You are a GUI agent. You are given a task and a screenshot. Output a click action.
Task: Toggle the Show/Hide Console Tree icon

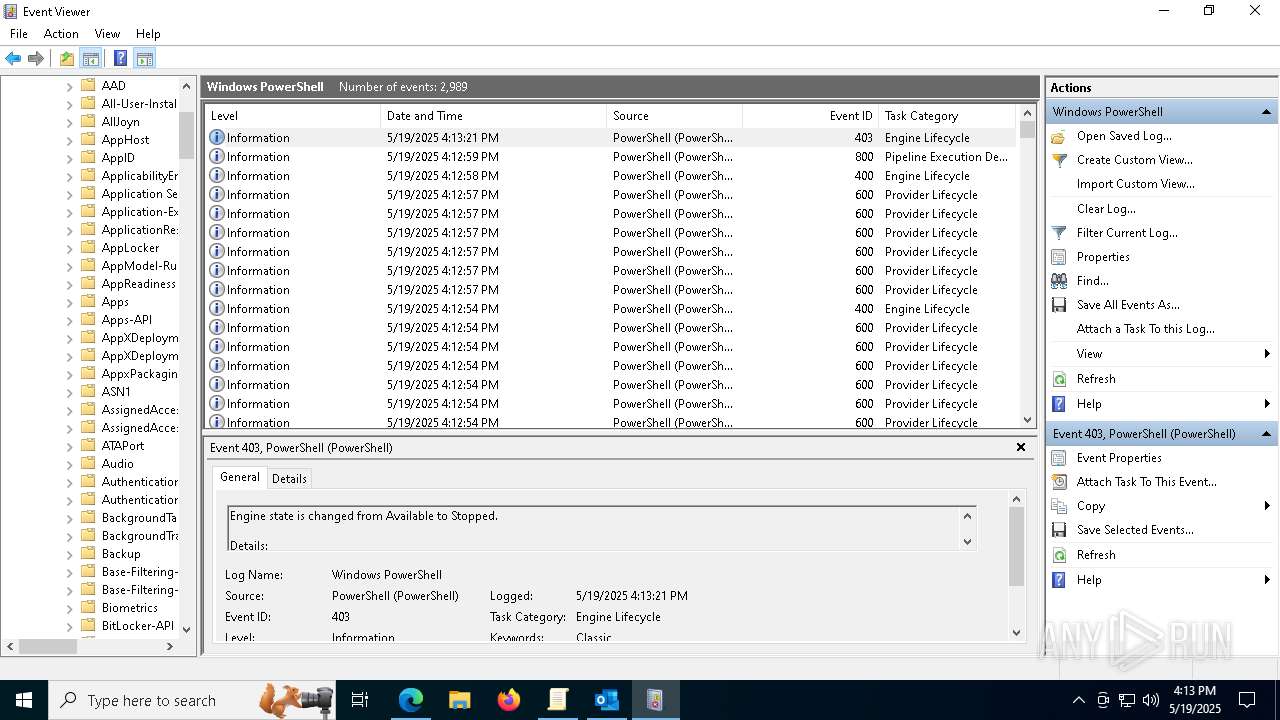pos(91,58)
